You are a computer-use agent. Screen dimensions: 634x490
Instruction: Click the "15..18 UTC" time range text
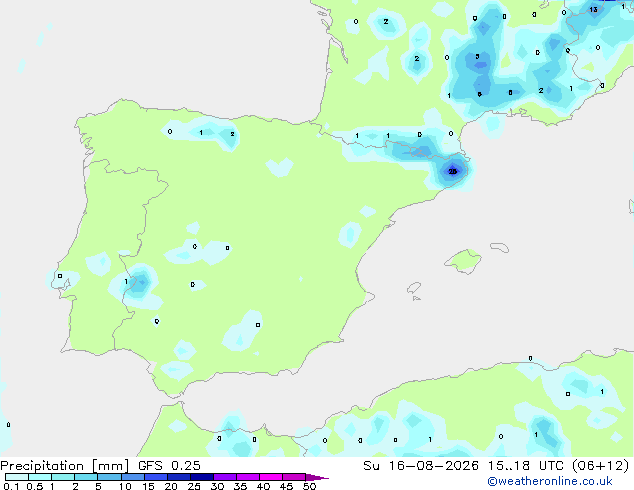point(526,466)
